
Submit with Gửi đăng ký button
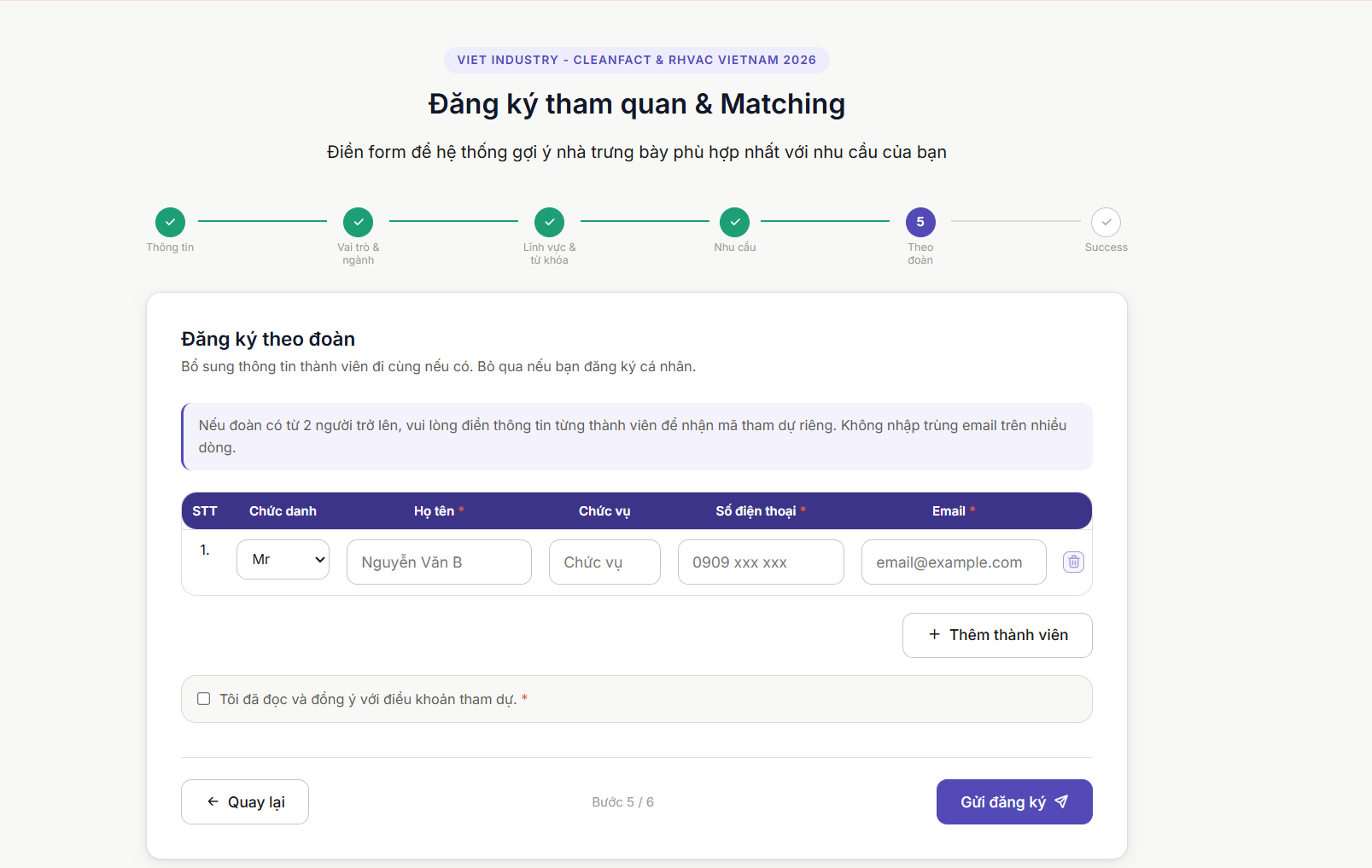(x=1014, y=801)
